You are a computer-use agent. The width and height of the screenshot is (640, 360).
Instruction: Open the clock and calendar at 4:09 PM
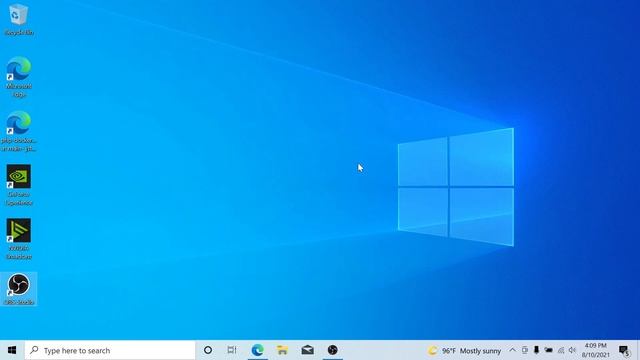pos(596,350)
